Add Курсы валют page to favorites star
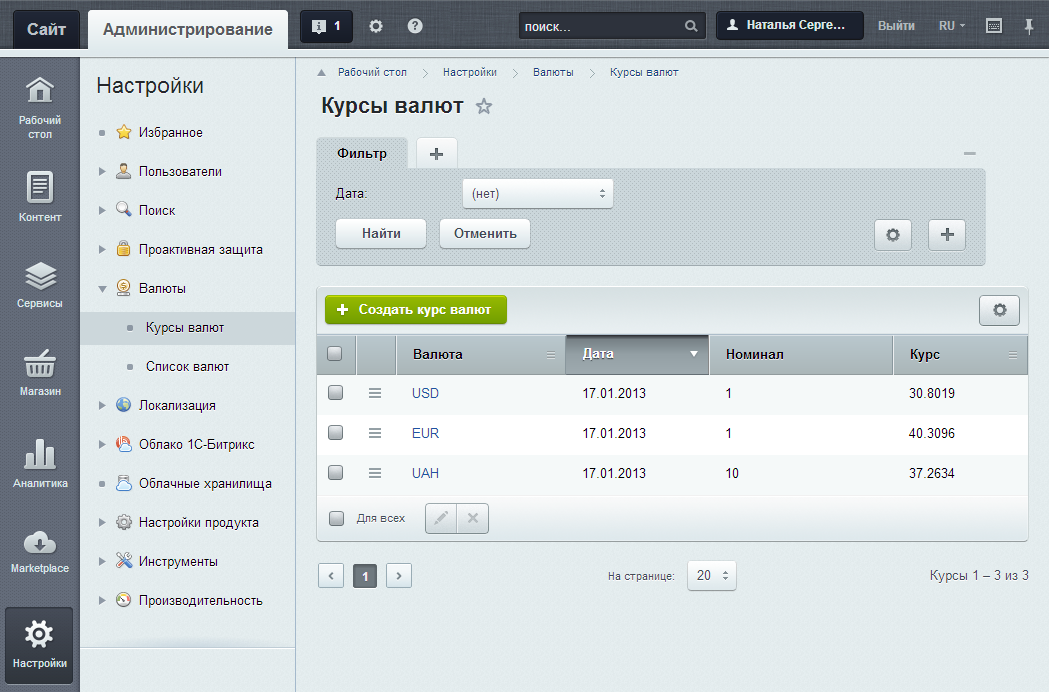This screenshot has height=692, width=1049. click(x=484, y=107)
